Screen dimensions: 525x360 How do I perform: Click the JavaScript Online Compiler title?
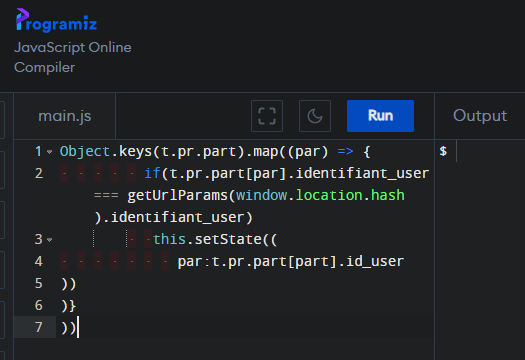click(x=73, y=57)
